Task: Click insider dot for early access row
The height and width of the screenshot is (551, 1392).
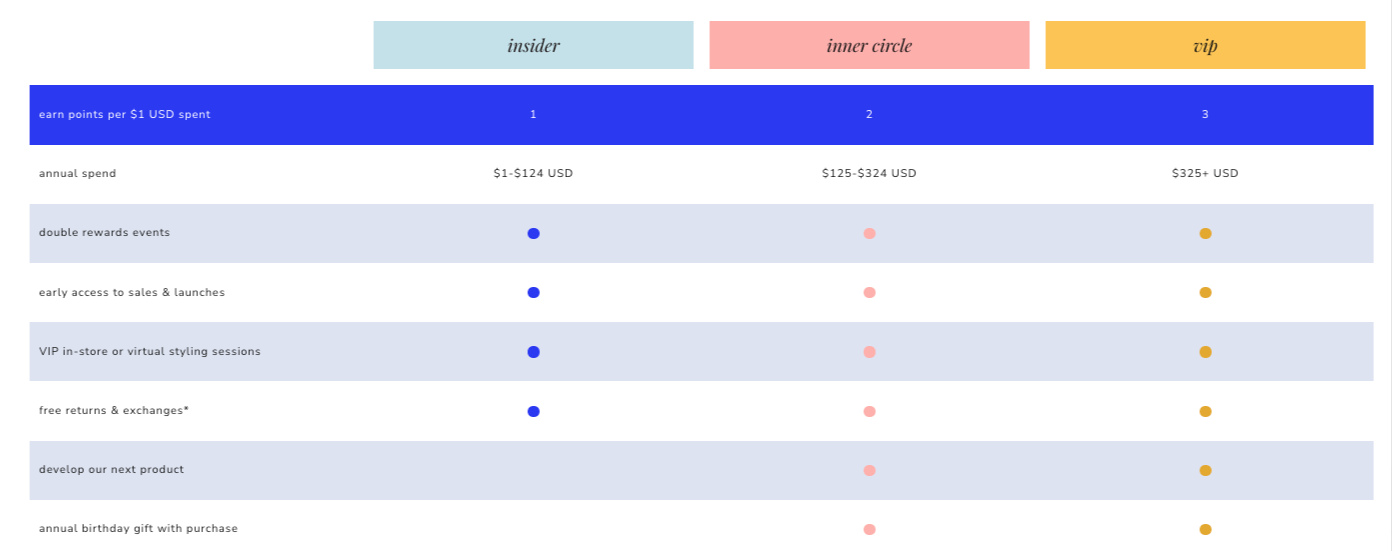Action: (x=533, y=292)
